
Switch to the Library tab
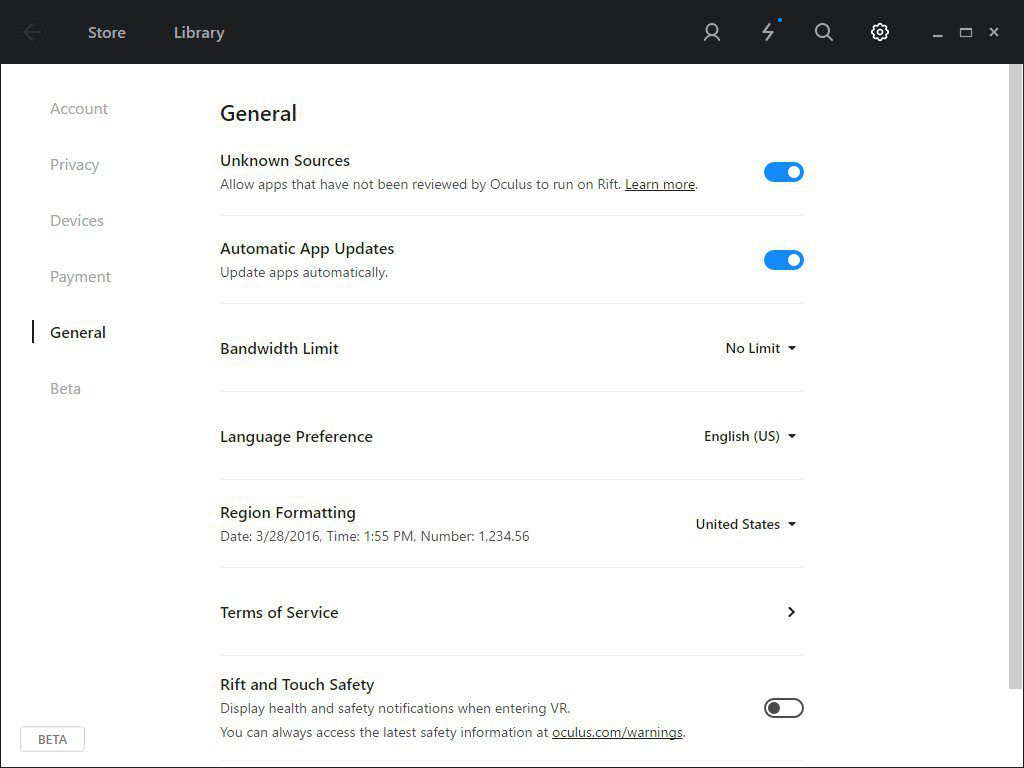pyautogui.click(x=199, y=33)
